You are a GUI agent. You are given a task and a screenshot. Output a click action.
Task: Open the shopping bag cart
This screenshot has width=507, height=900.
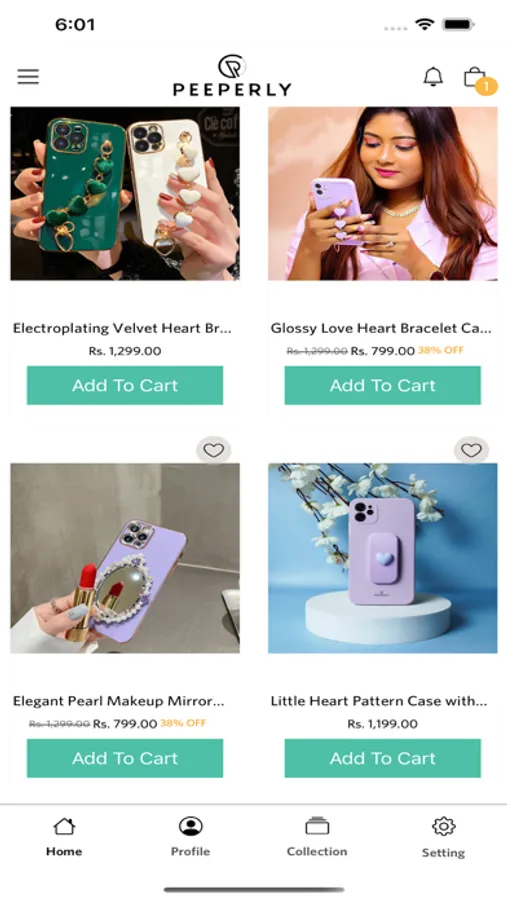coord(475,77)
